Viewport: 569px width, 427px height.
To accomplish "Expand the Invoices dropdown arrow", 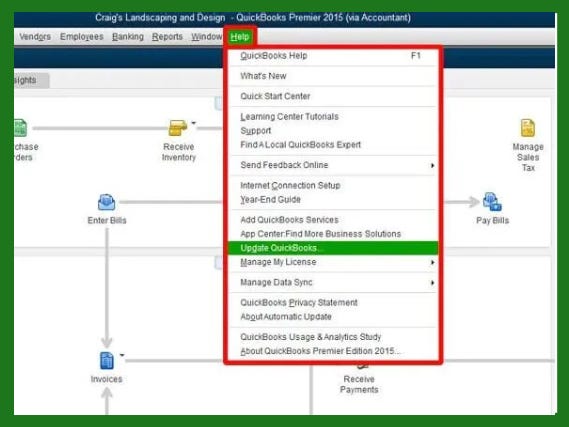I will pos(122,355).
